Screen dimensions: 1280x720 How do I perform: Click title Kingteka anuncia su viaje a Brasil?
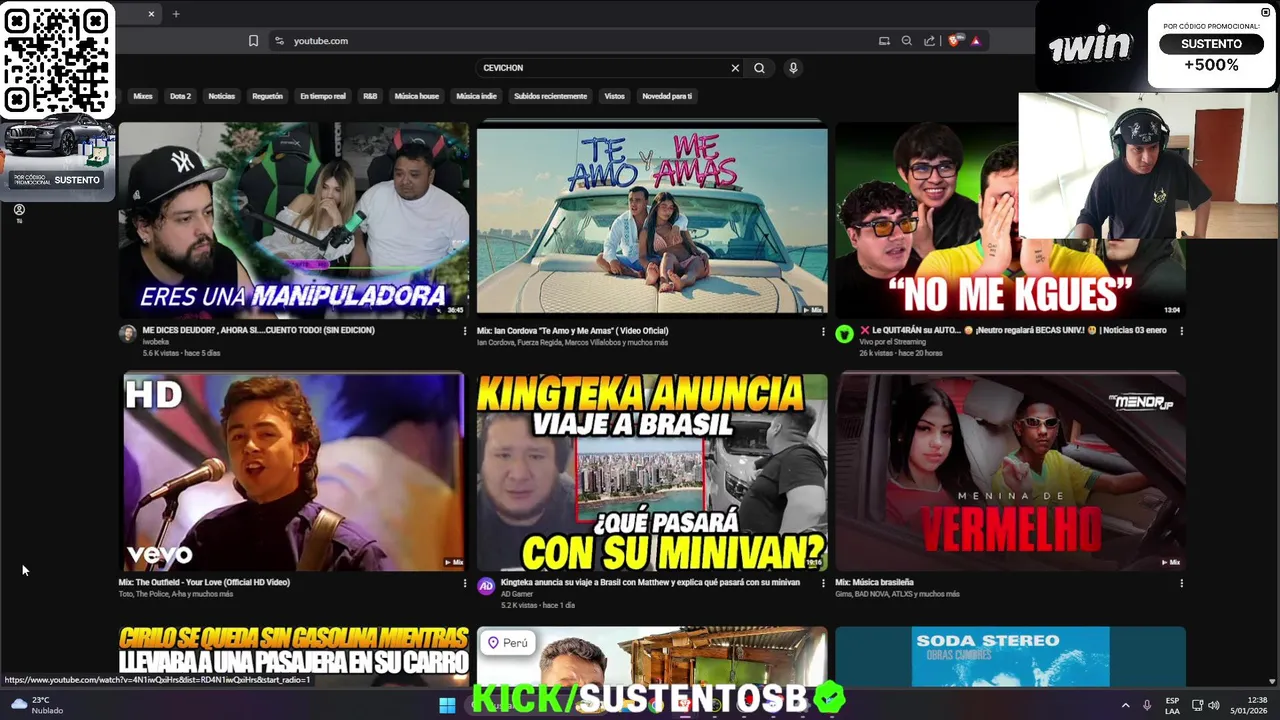[650, 582]
